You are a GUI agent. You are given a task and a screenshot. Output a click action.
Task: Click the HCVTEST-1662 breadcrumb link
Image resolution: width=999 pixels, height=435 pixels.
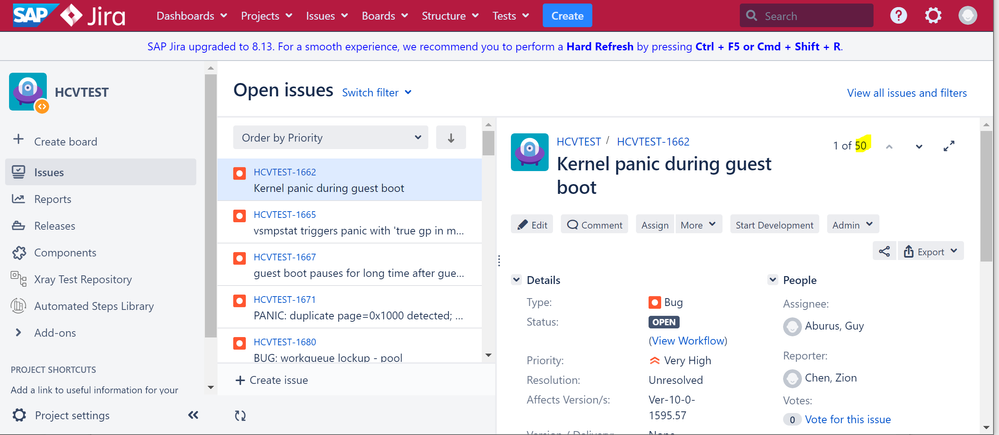click(653, 141)
